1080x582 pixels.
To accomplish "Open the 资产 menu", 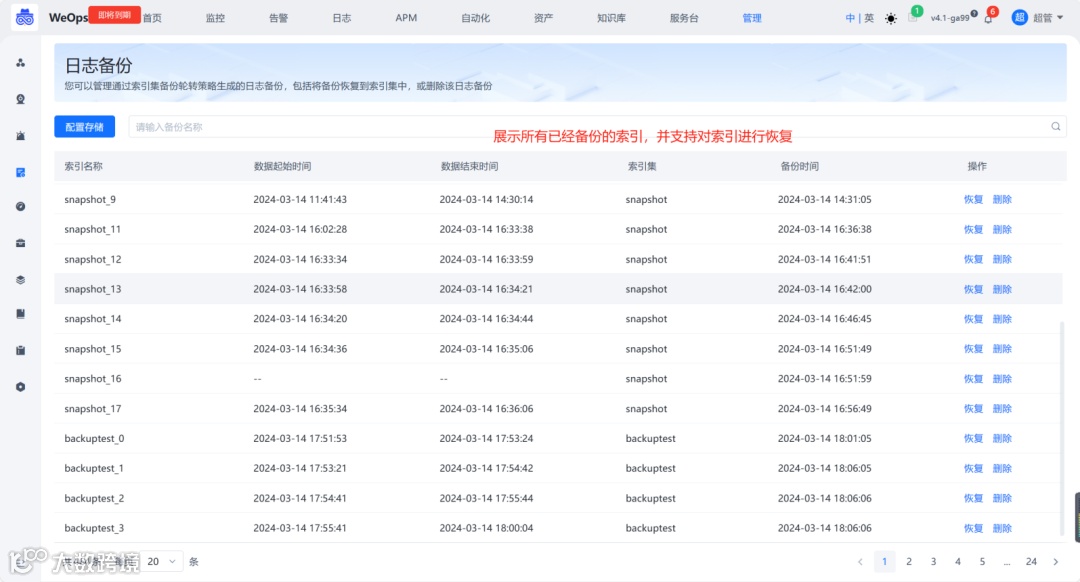I will point(543,18).
